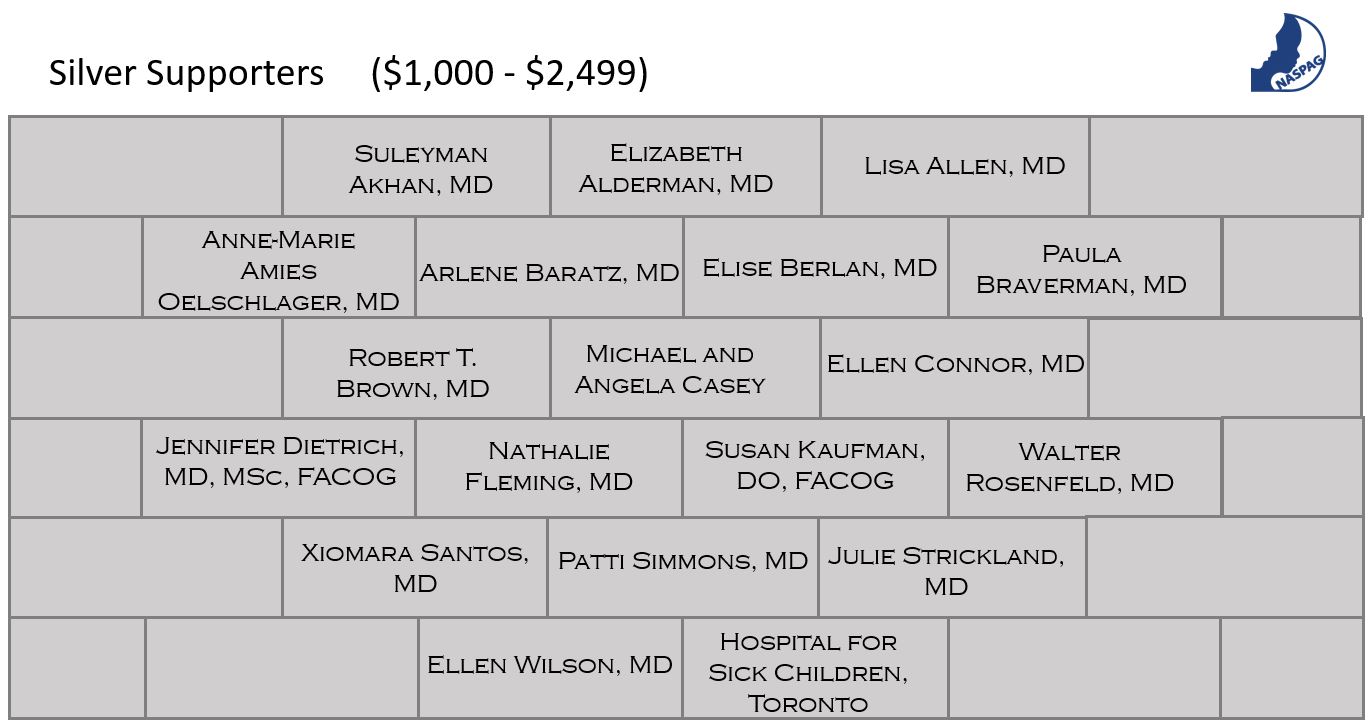
Task: Select the Julie Strickland, MD cell
Action: coord(952,567)
